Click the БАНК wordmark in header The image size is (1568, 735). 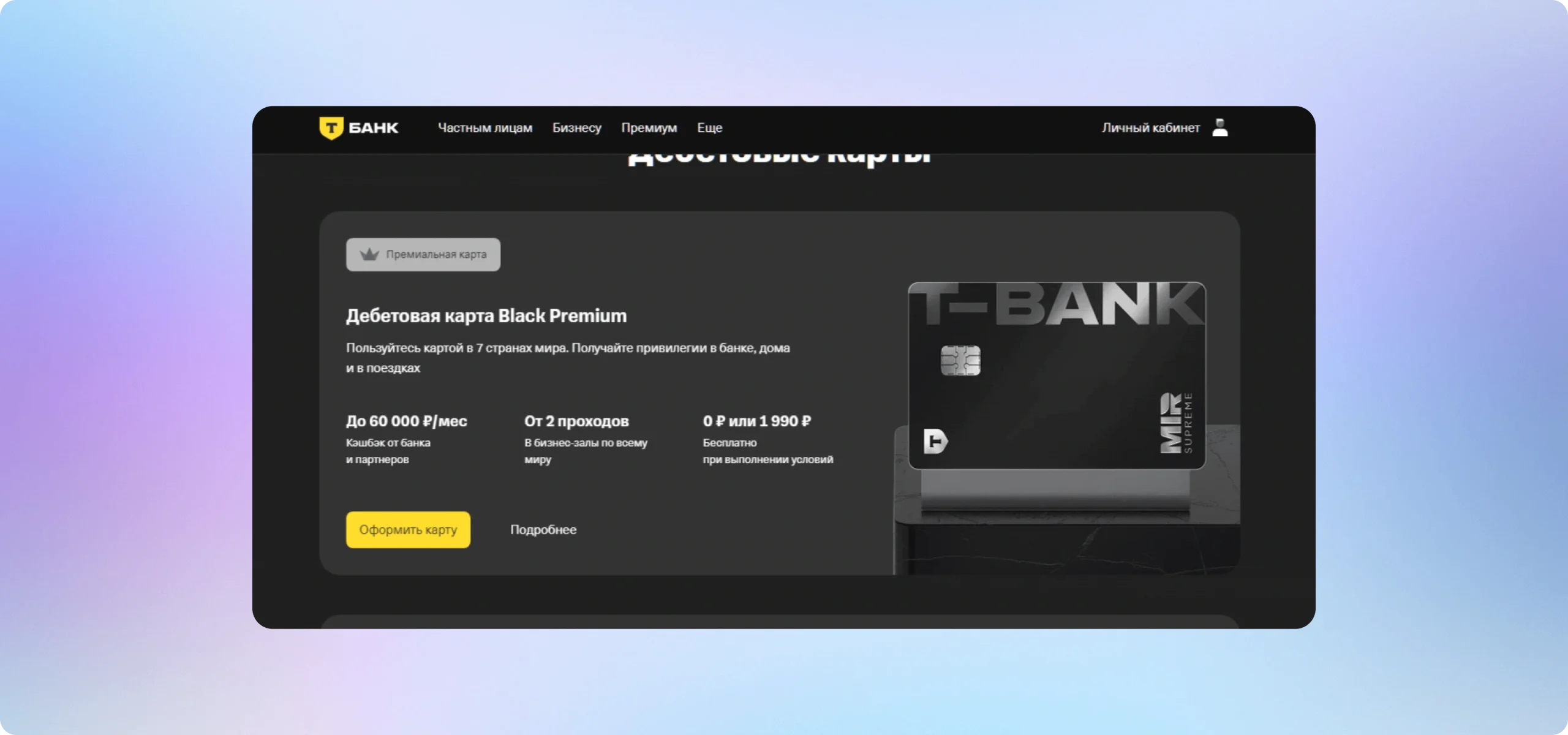click(x=373, y=128)
